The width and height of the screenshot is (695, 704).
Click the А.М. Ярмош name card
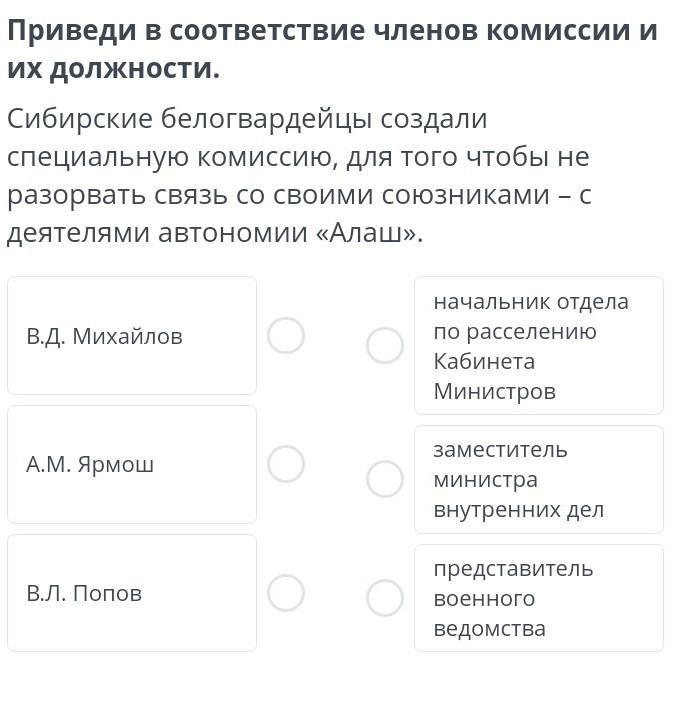132,464
